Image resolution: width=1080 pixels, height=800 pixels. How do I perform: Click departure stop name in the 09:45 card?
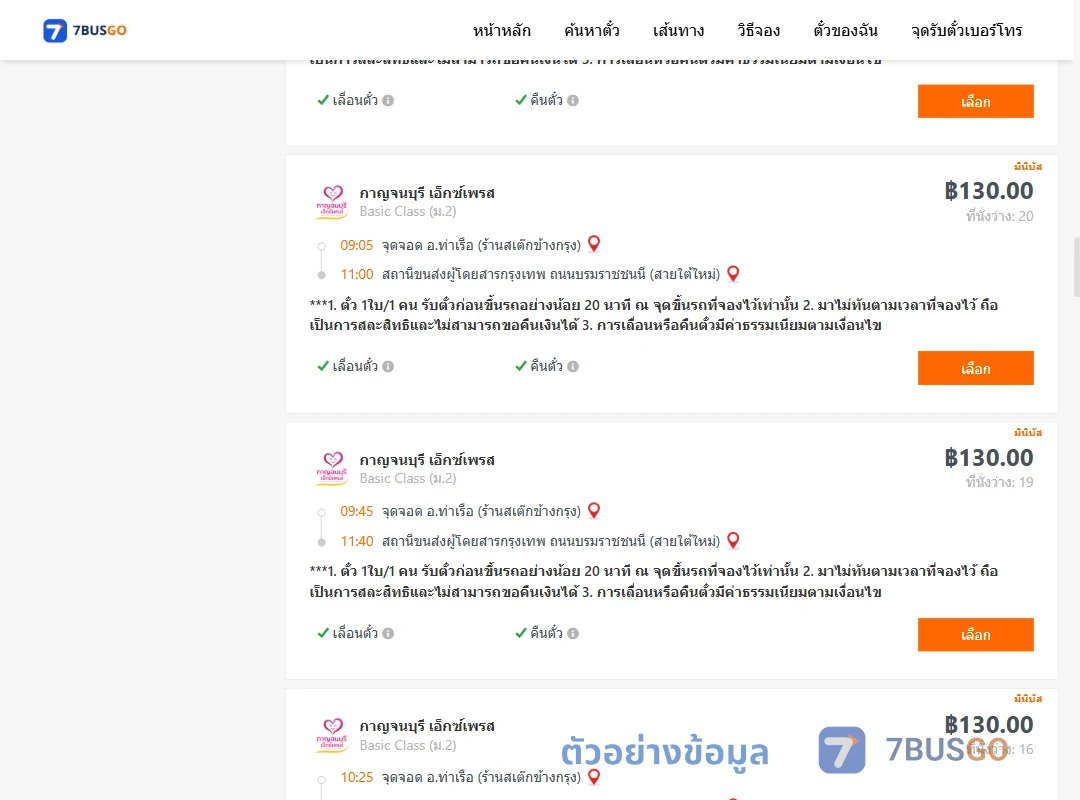coord(481,511)
